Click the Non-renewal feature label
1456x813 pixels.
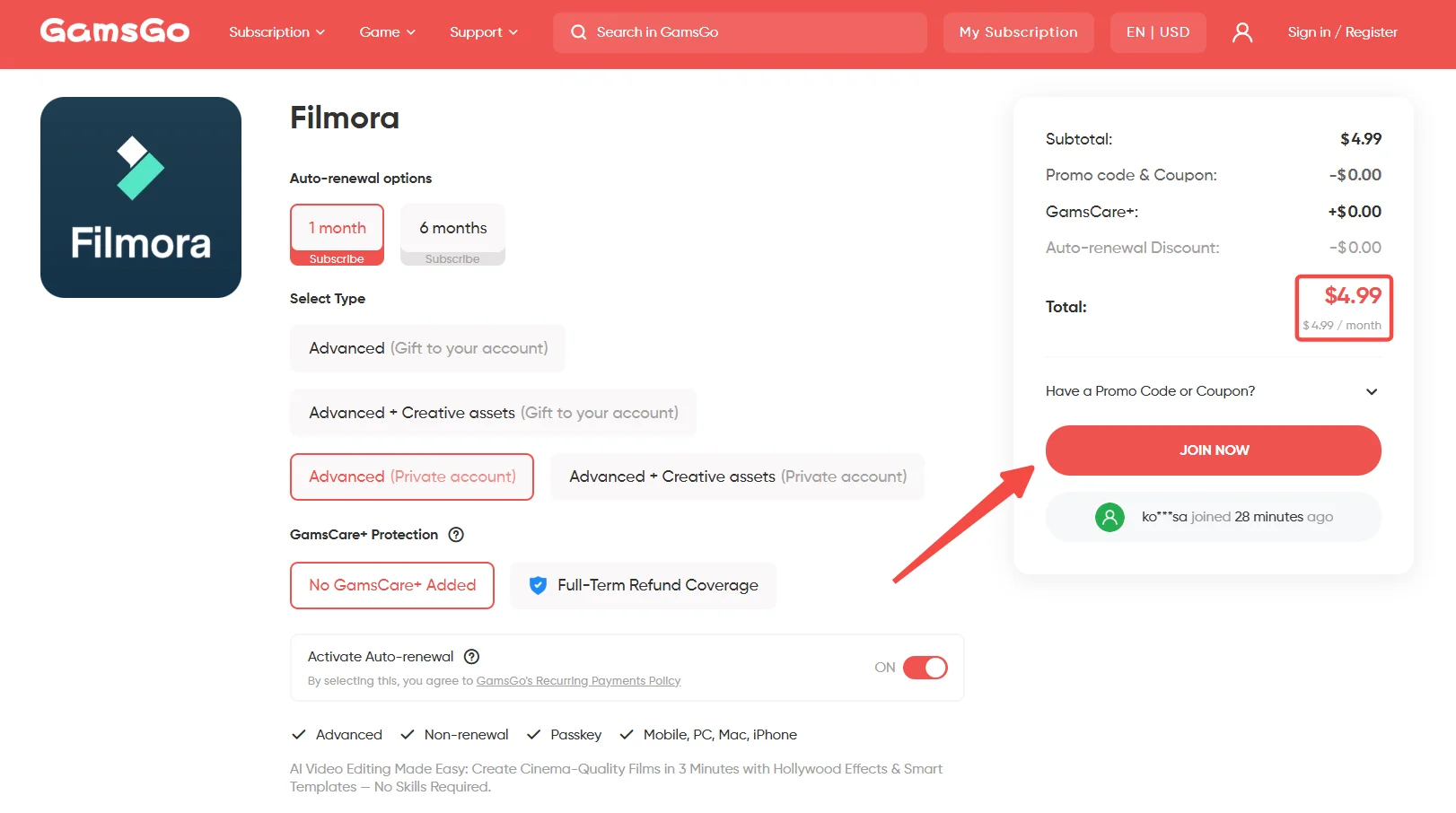click(466, 735)
